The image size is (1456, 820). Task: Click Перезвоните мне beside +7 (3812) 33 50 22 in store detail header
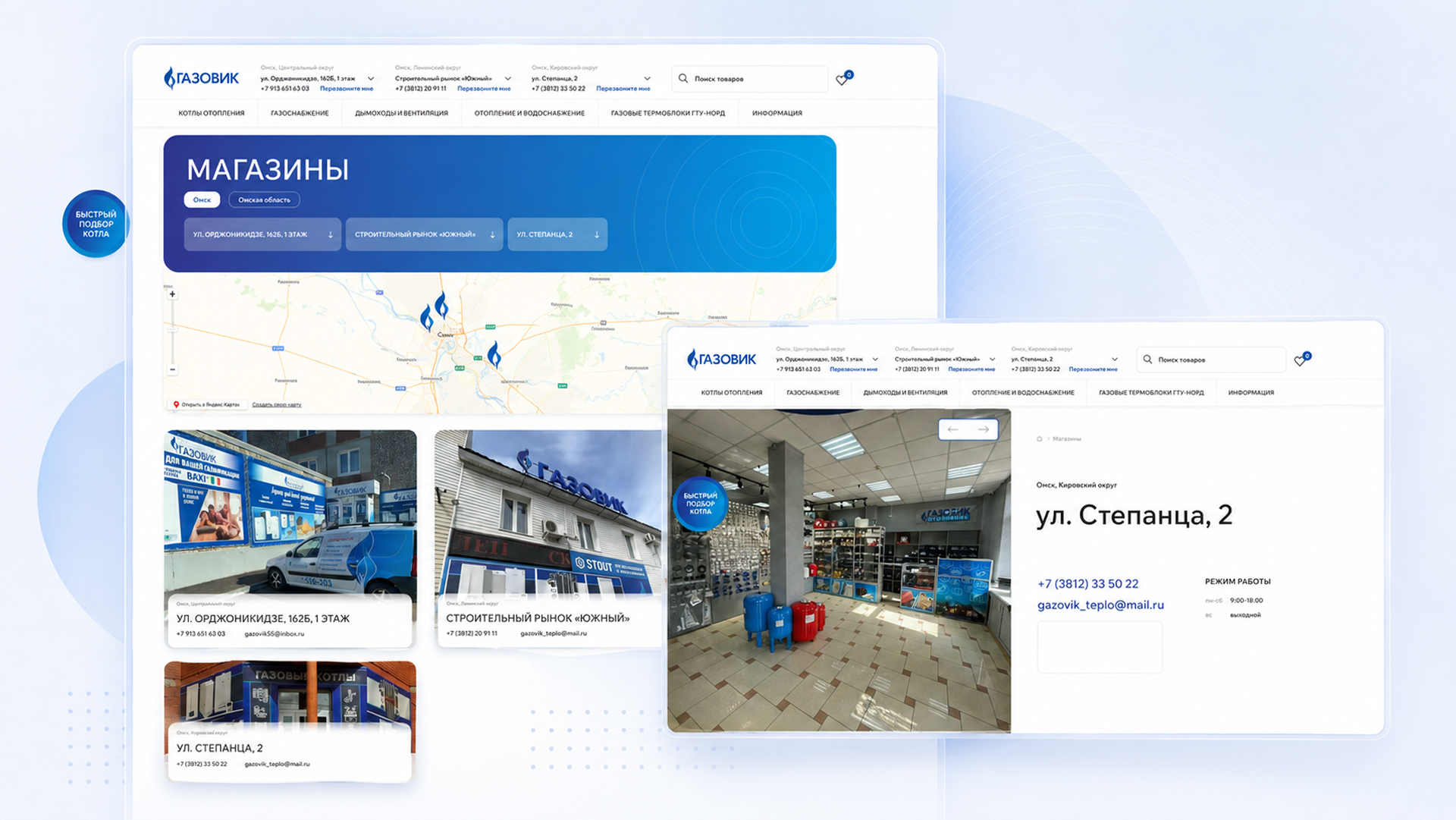coord(1093,369)
